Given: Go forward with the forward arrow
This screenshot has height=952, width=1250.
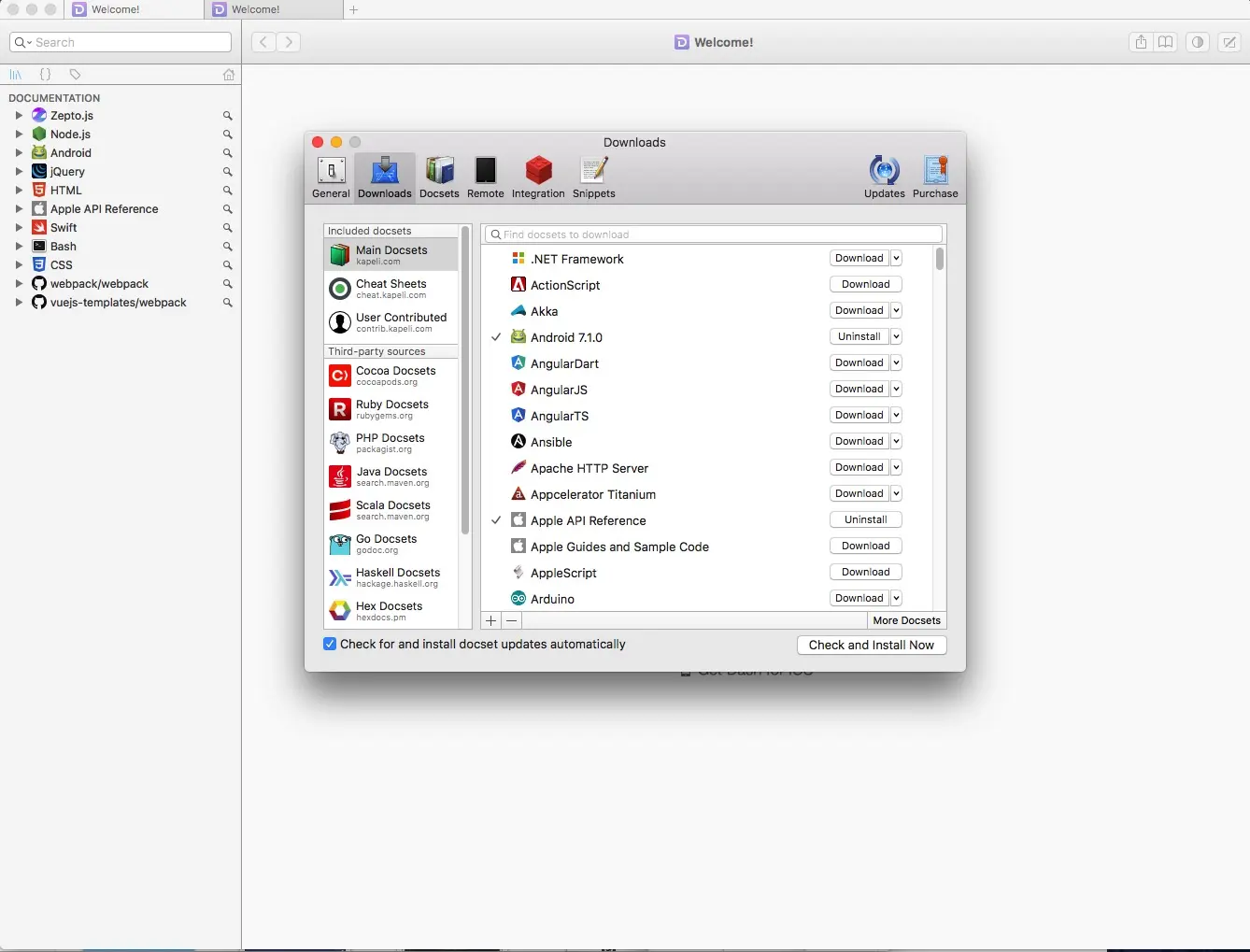Looking at the screenshot, I should (x=289, y=42).
